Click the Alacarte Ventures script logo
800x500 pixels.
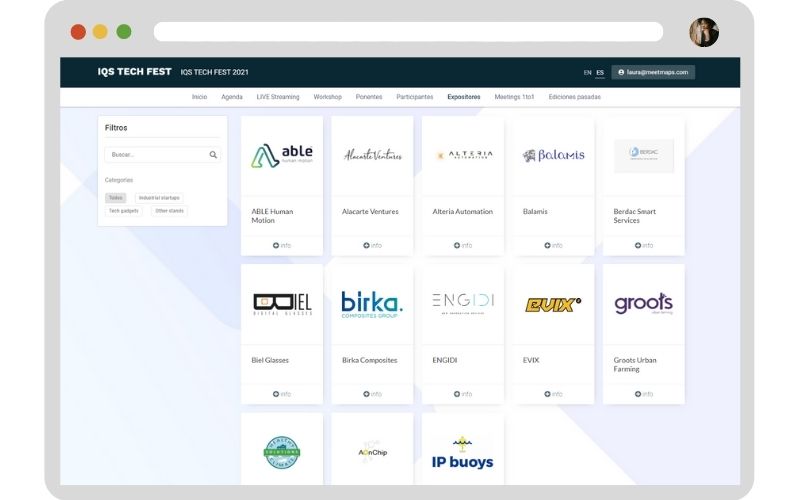[x=372, y=155]
